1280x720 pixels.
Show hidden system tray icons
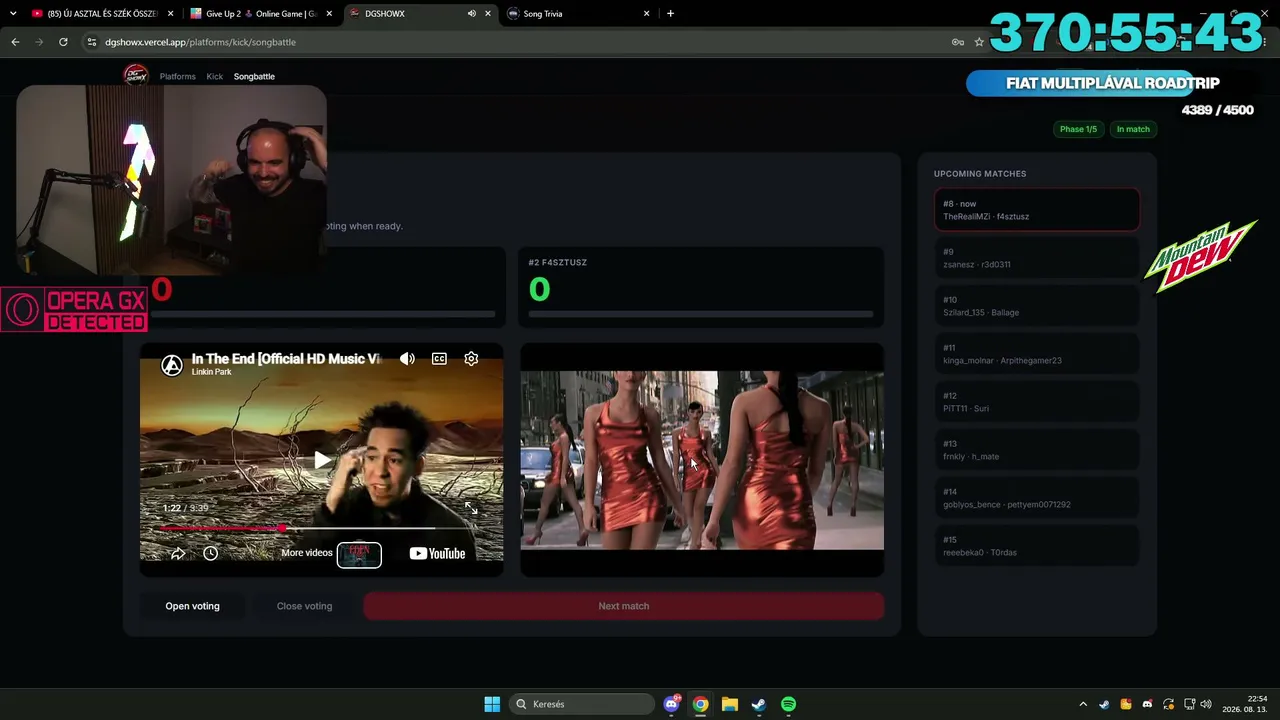click(1083, 704)
